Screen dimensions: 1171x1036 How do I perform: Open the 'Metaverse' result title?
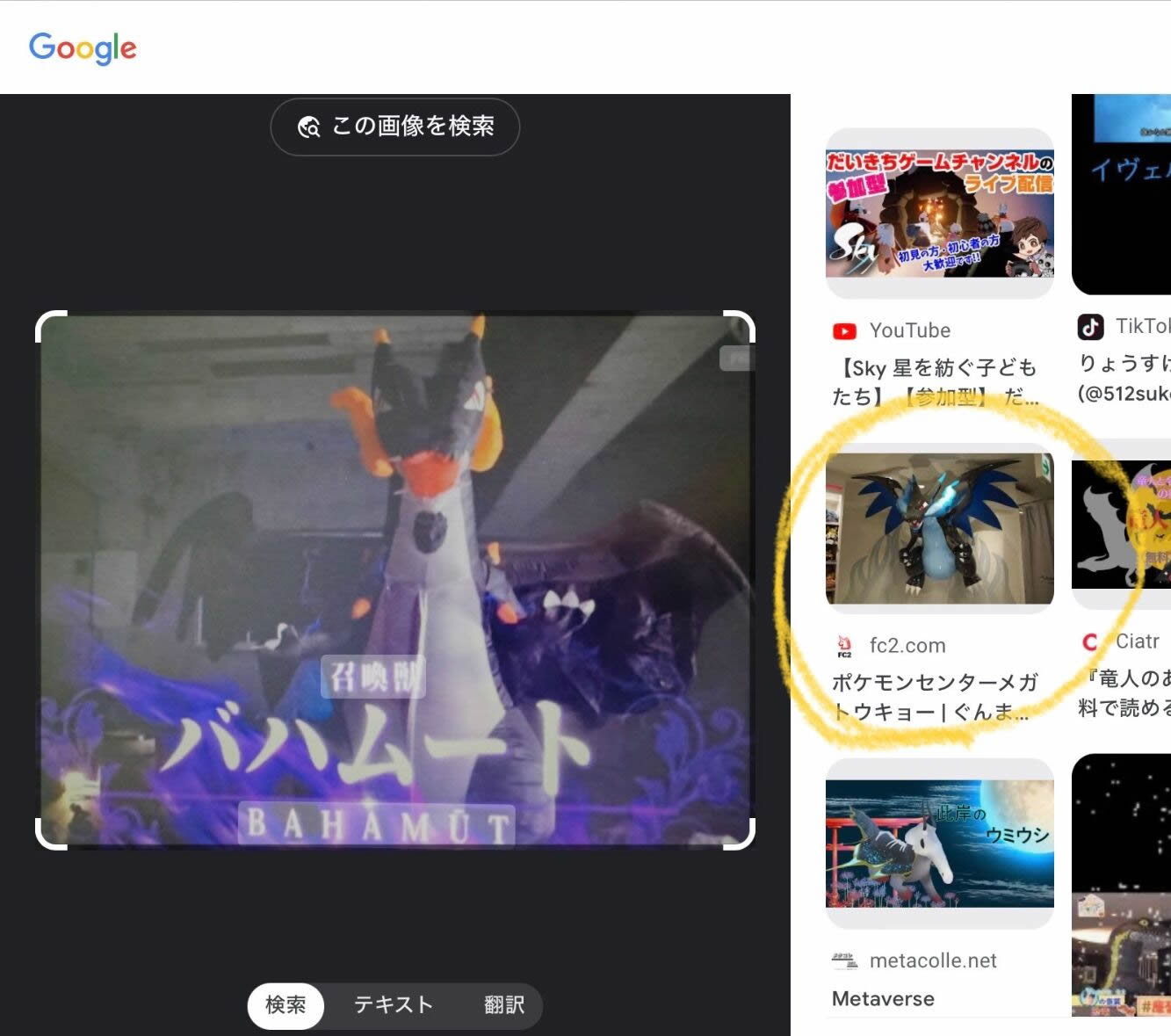[x=883, y=998]
